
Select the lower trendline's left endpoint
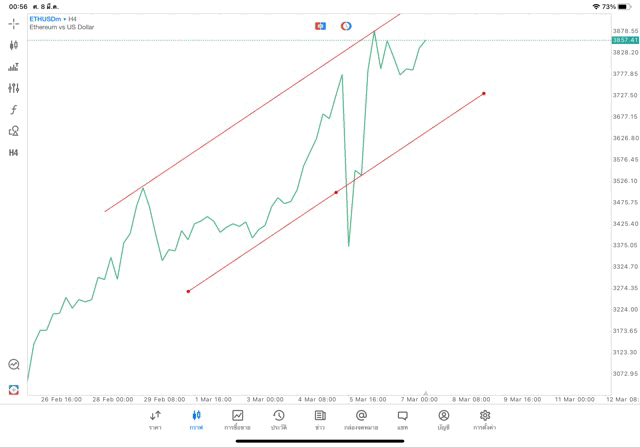tap(188, 291)
